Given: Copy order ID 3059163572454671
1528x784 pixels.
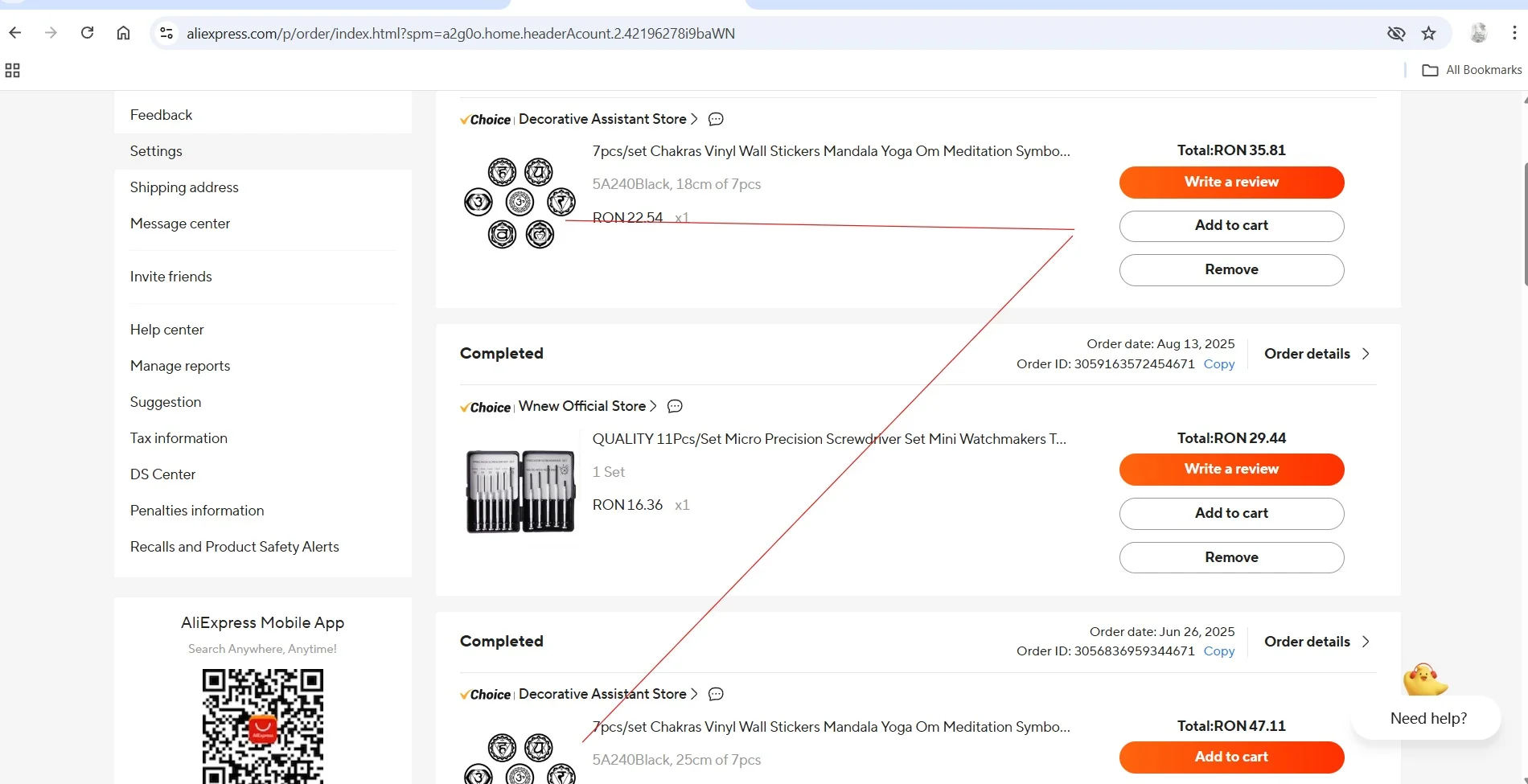Looking at the screenshot, I should point(1218,363).
